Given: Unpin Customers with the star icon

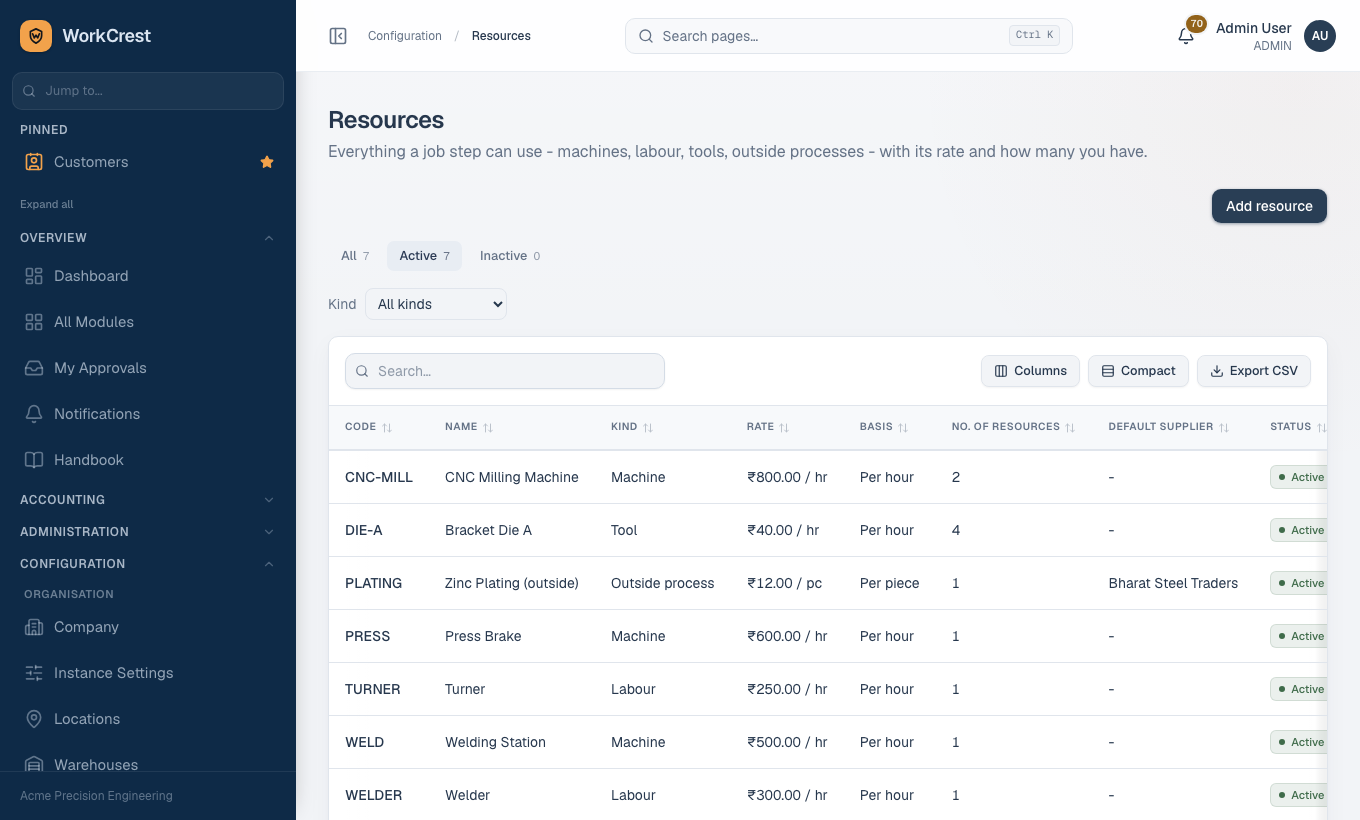Looking at the screenshot, I should pyautogui.click(x=267, y=162).
